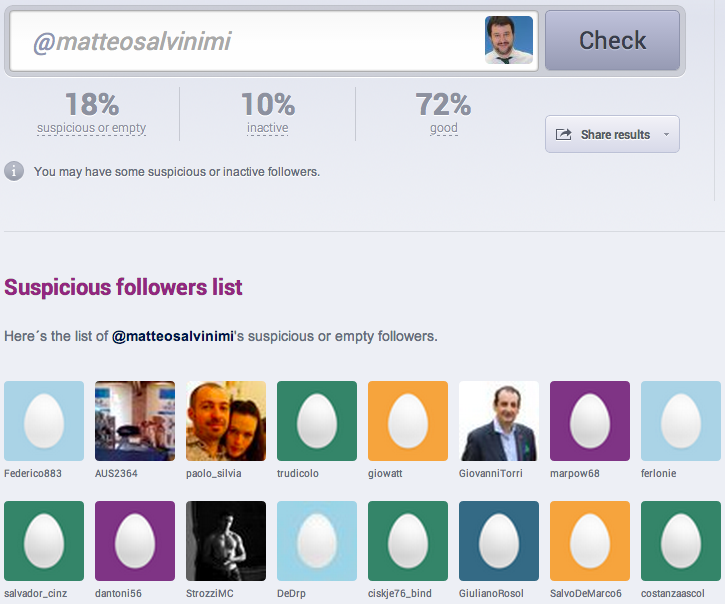Click GiulianoRosol's dark blue egg avatar
Viewport: 725px width, 604px height.
point(499,541)
